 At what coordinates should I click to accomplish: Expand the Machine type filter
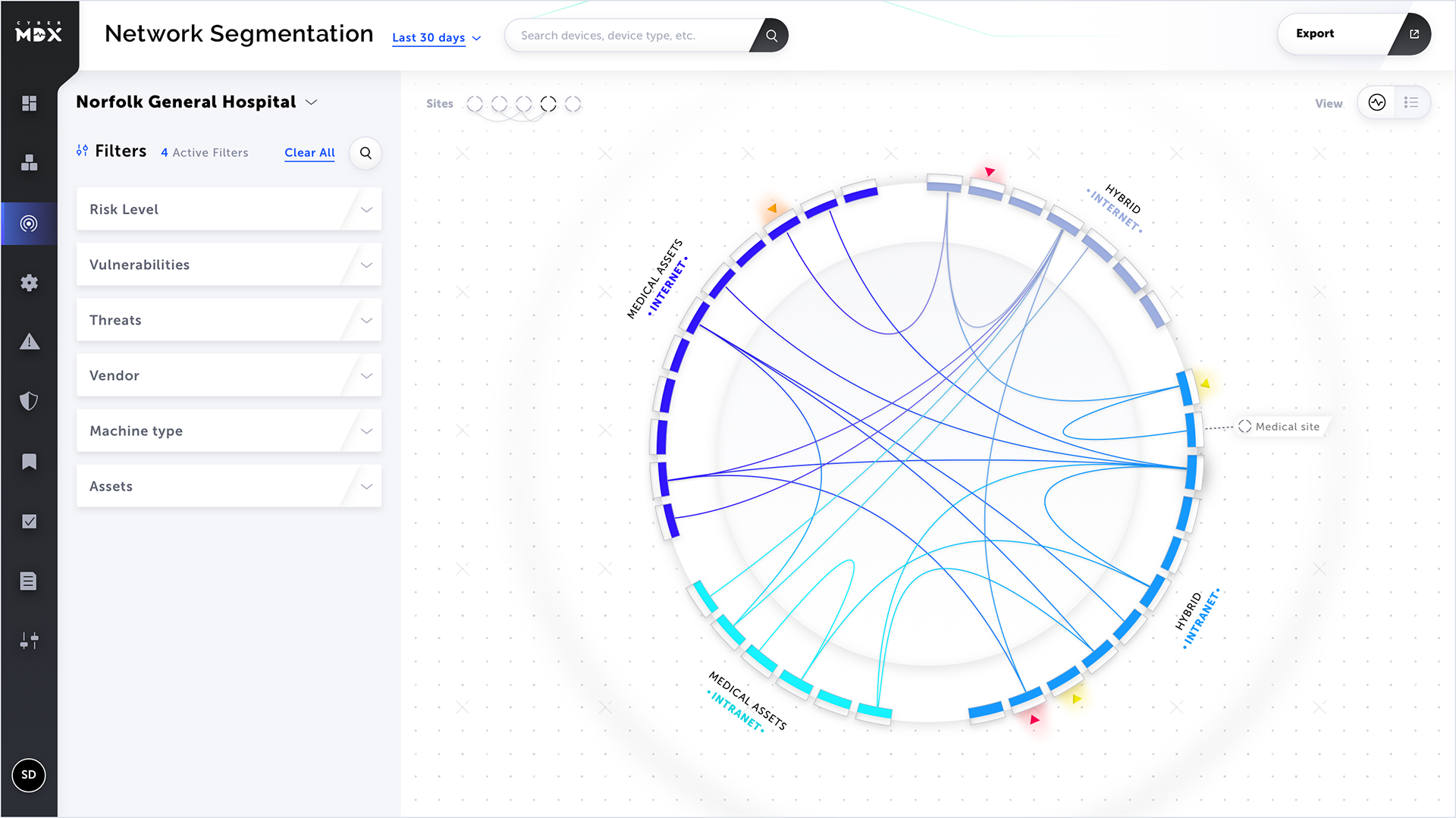(x=228, y=431)
